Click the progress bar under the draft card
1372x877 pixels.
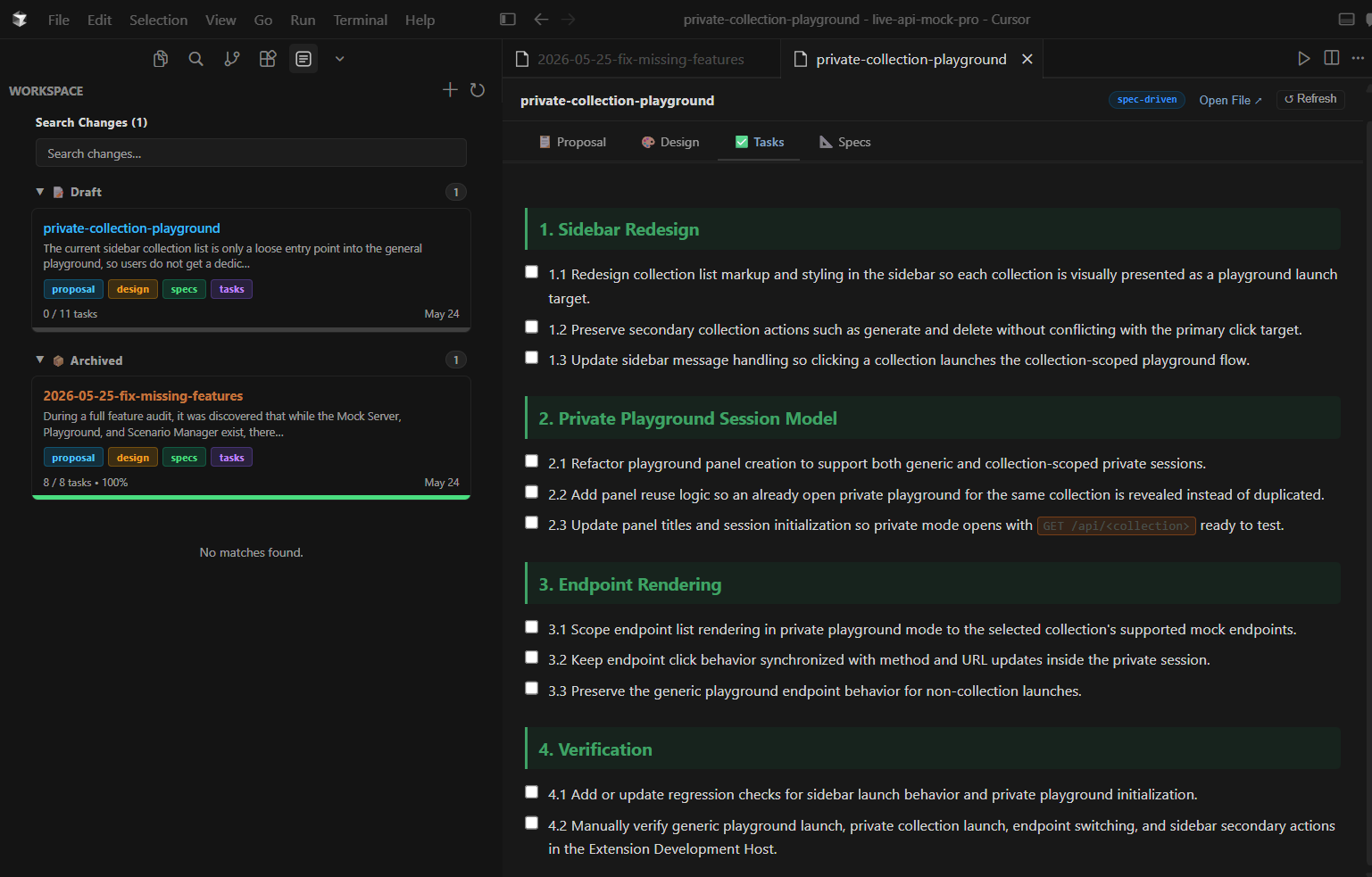[251, 329]
